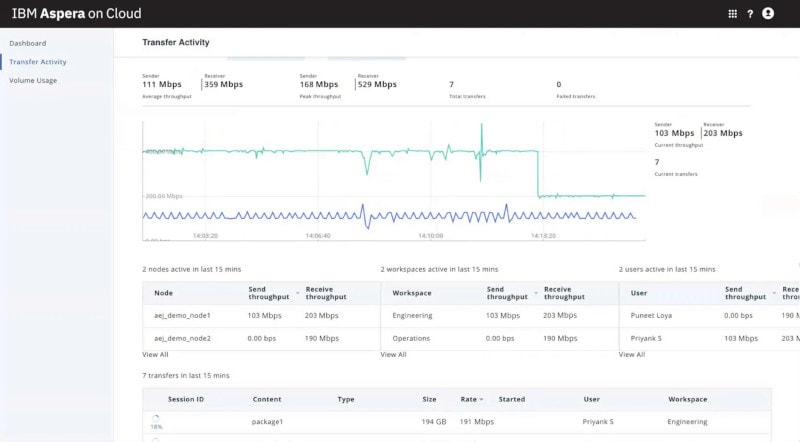Click the 529 Mbps peak receiver throughput

click(377, 84)
